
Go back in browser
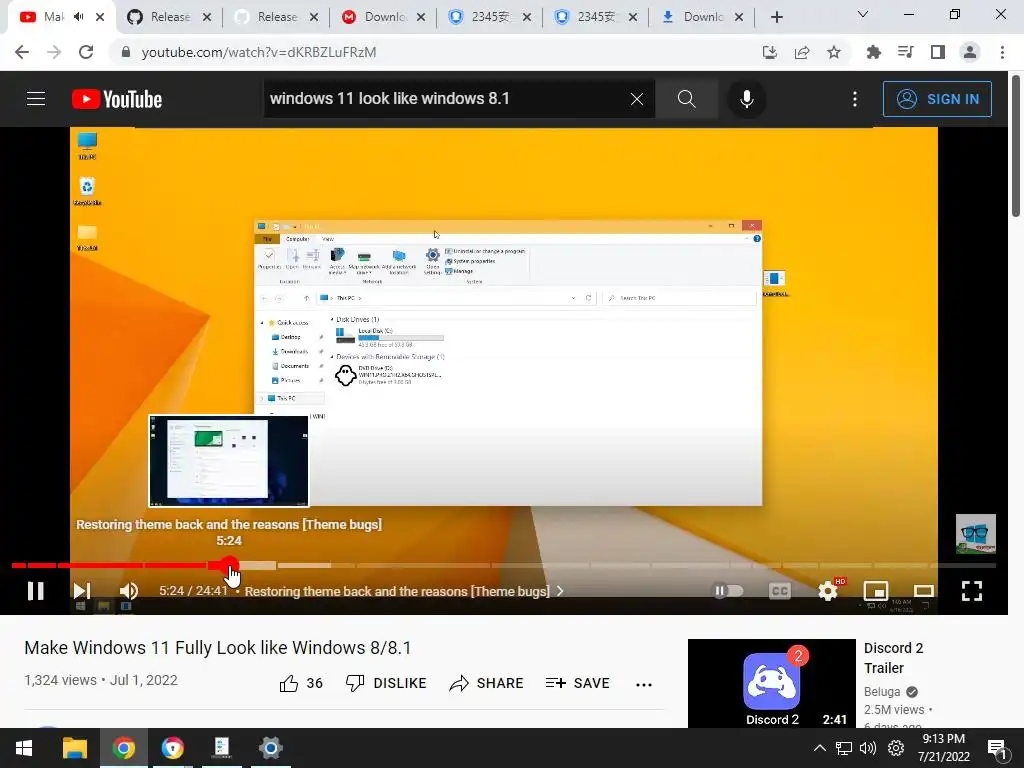click(22, 52)
